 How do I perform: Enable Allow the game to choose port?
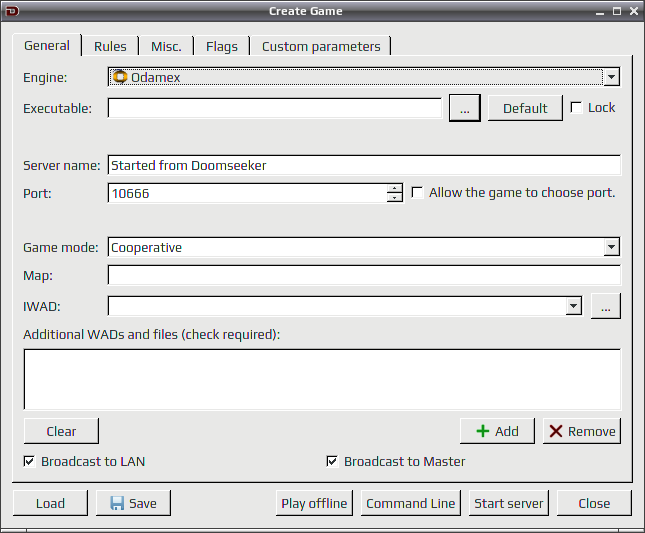point(417,192)
